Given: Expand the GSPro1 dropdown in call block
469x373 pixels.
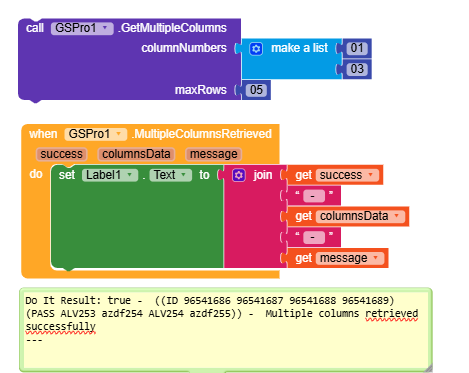Looking at the screenshot, I should coord(82,28).
